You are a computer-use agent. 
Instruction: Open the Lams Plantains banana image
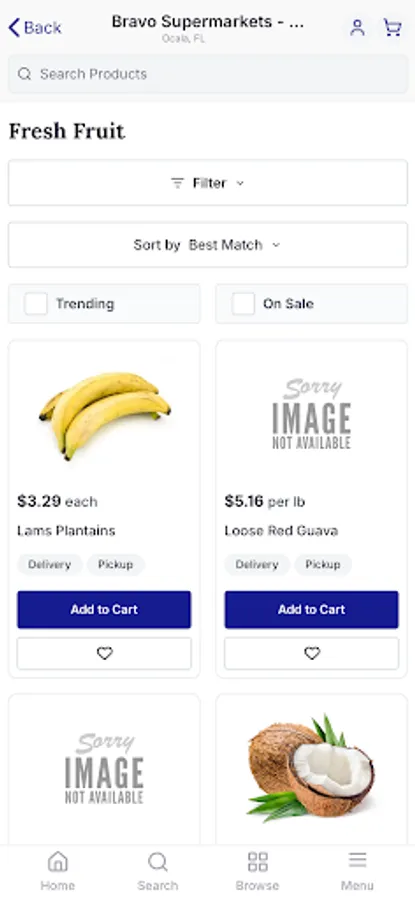(104, 416)
